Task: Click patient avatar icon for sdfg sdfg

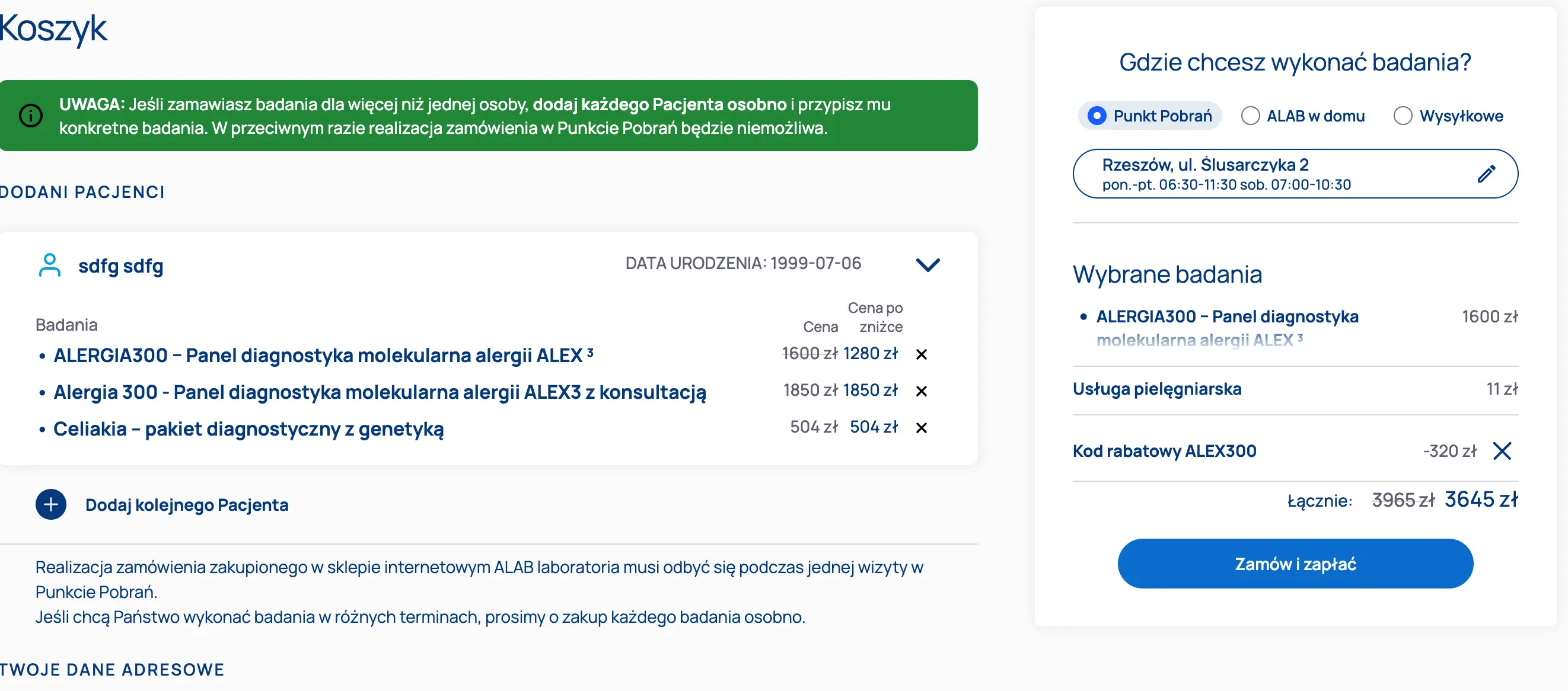Action: 49,265
